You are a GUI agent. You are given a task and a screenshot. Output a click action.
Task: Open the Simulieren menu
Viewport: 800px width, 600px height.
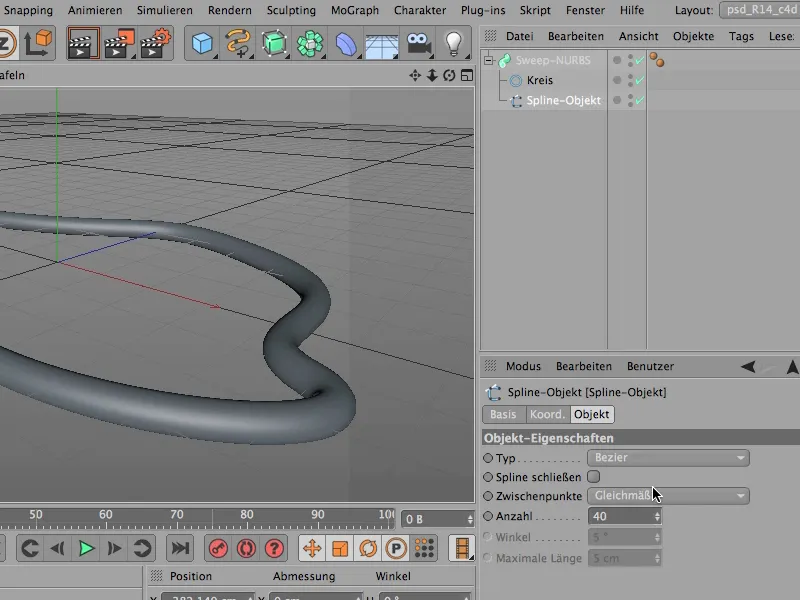pos(164,10)
